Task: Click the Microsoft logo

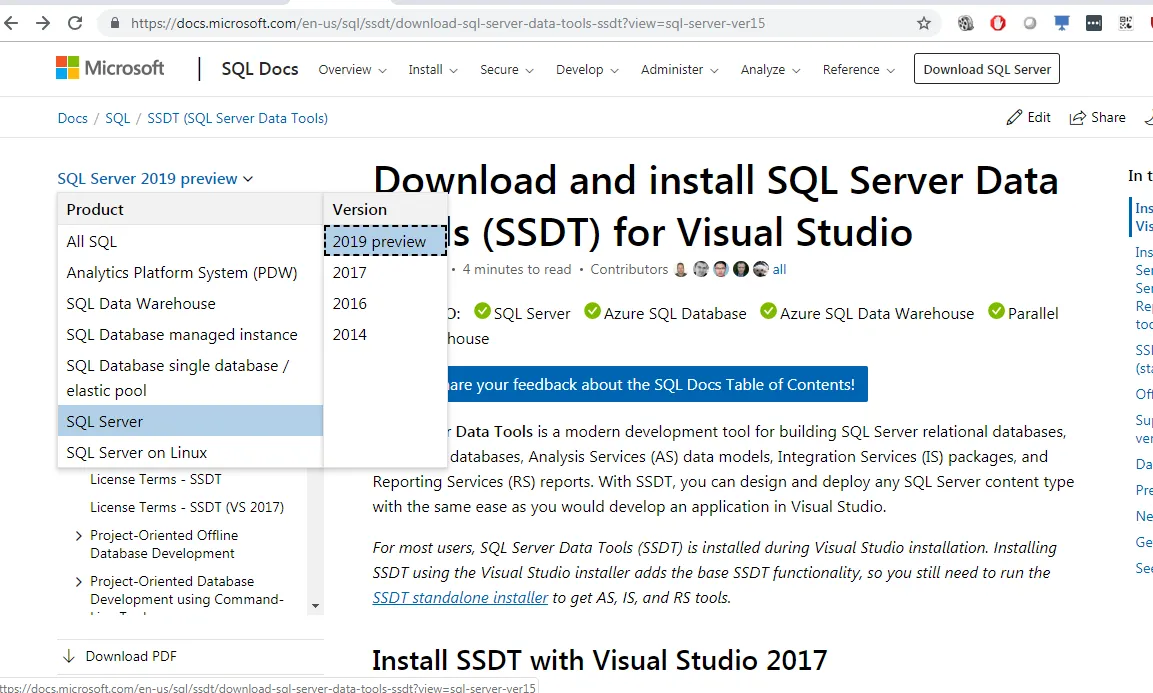Action: (x=110, y=68)
